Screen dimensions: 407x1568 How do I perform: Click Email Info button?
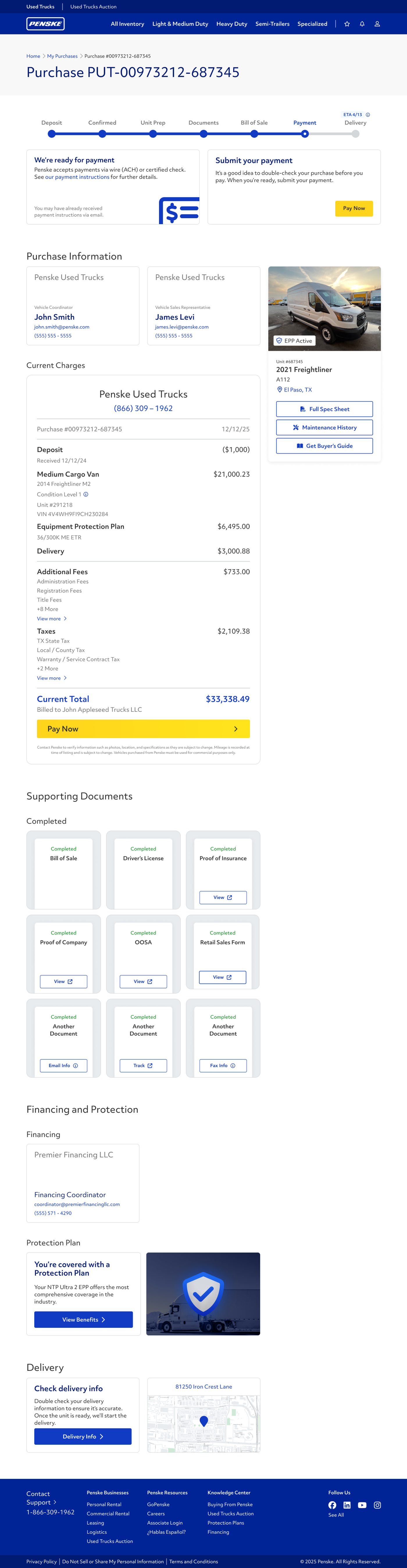63,1065
